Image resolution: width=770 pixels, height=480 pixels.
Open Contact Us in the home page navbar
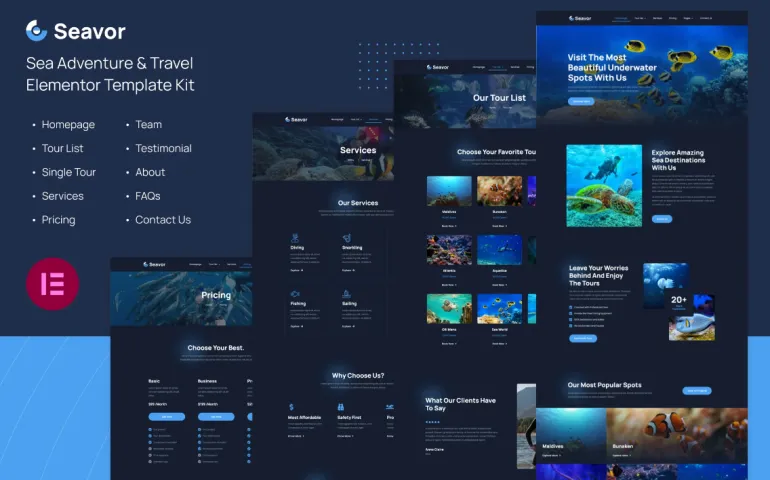tap(706, 18)
